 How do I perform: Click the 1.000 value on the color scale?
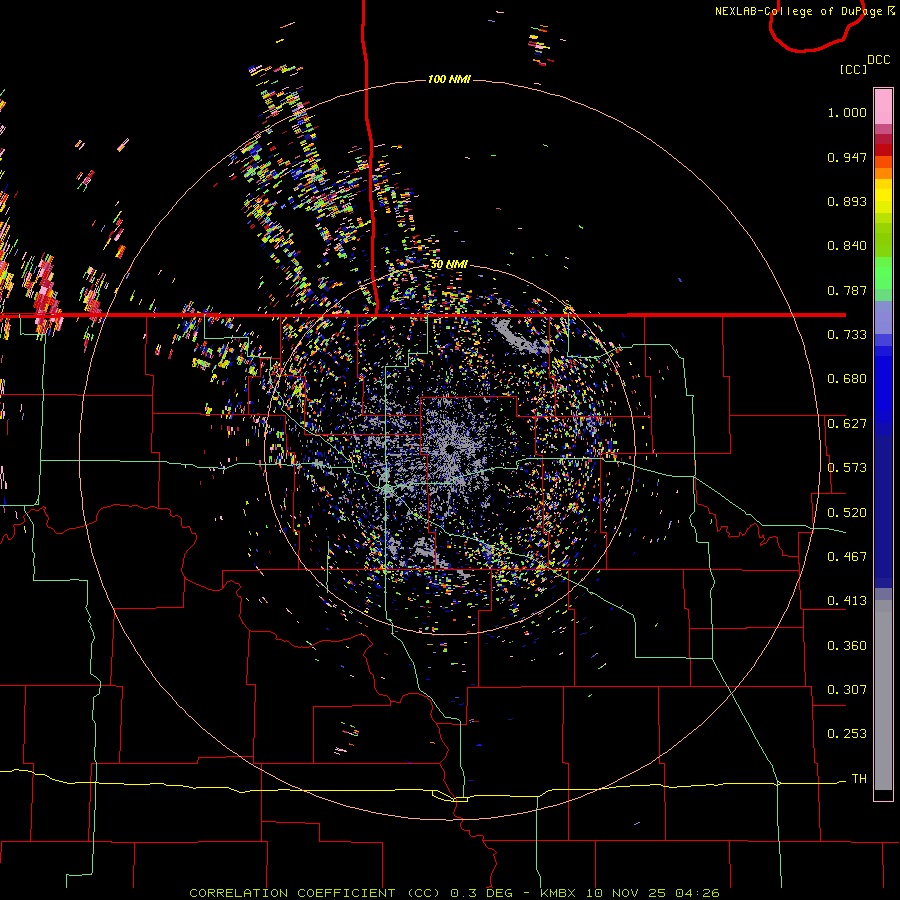[x=847, y=112]
